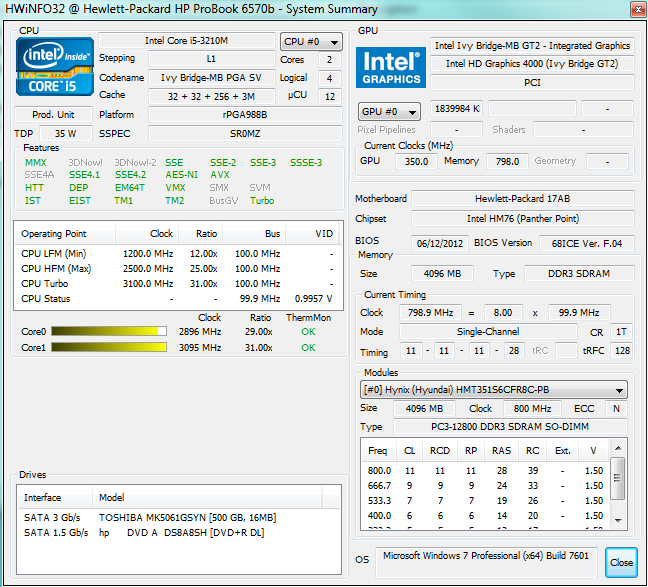Screen dimensions: 648x587
Task: Click the Intel Core i5-3210M name field
Action: tap(187, 41)
